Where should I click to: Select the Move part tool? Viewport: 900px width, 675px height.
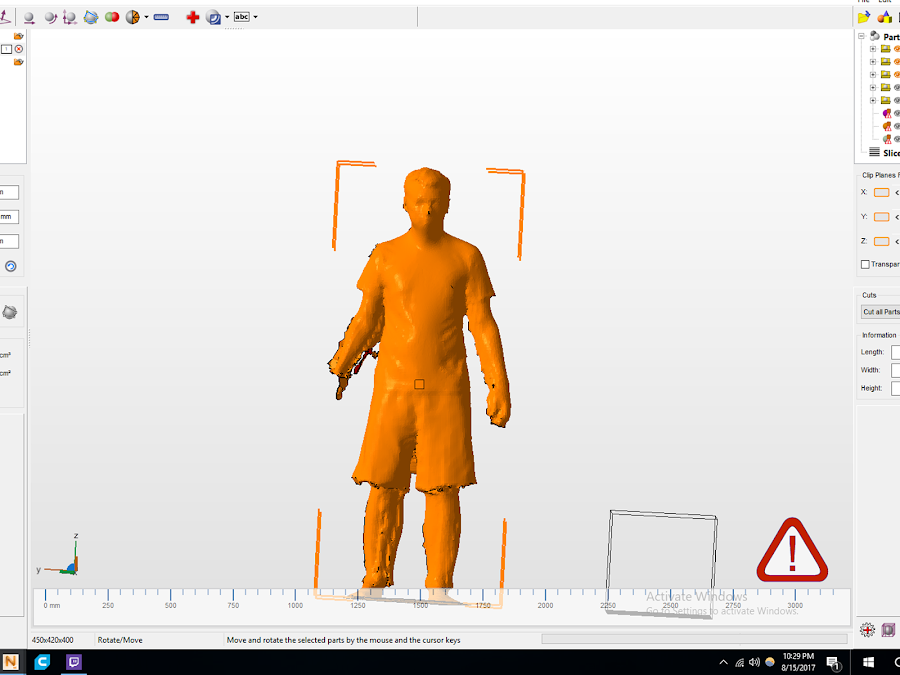click(x=29, y=17)
